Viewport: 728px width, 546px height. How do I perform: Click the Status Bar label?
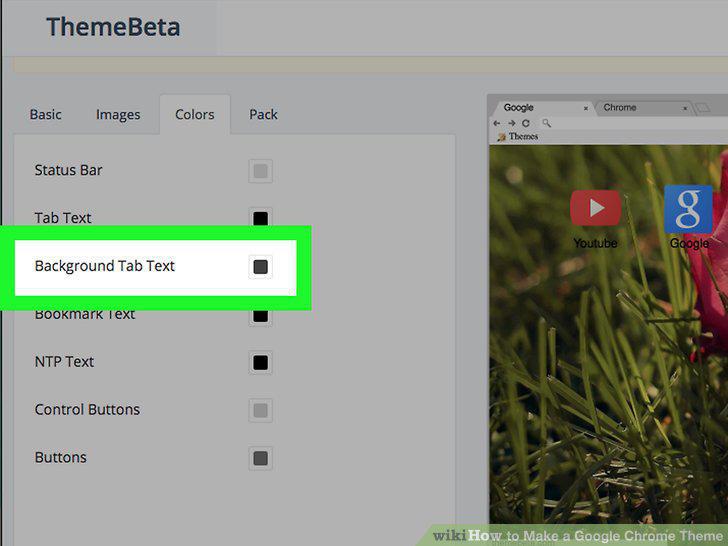coord(68,170)
